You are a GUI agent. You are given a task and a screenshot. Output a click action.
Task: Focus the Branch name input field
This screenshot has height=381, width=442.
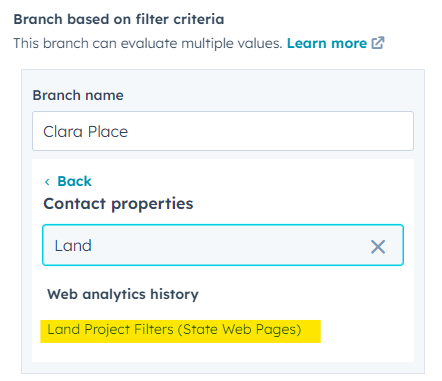click(x=223, y=131)
